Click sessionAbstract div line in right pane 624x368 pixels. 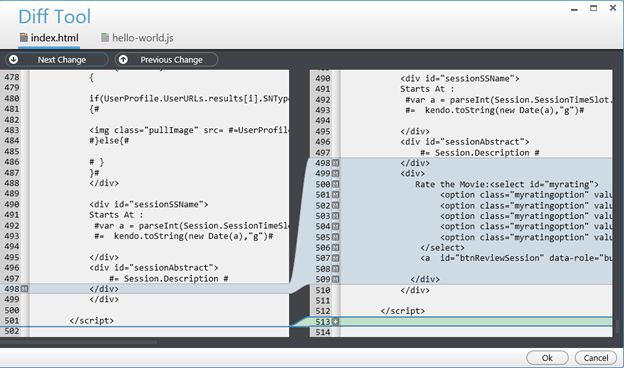[x=465, y=142]
